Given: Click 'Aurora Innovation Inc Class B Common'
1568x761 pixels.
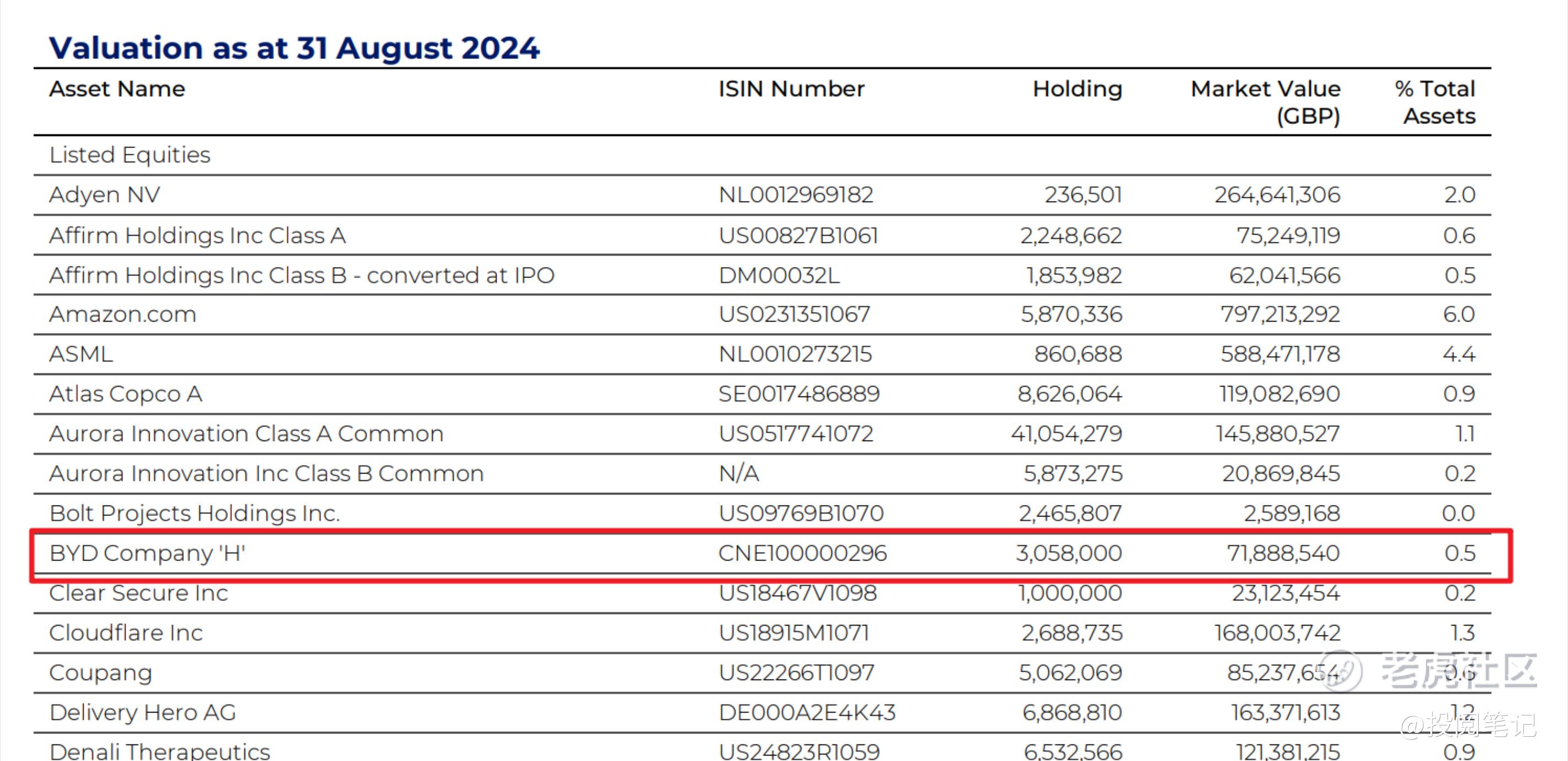Looking at the screenshot, I should point(266,474).
